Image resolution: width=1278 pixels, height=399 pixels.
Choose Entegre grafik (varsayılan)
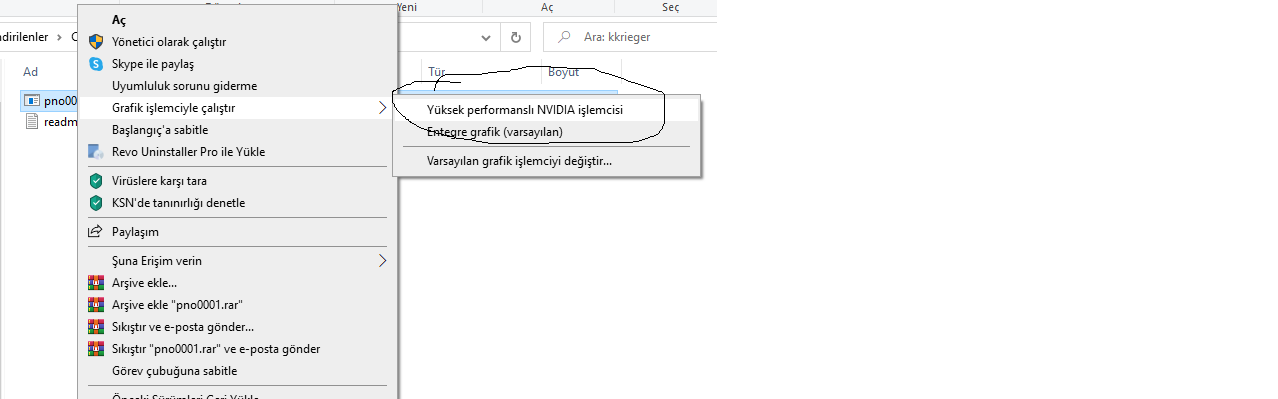click(547, 132)
